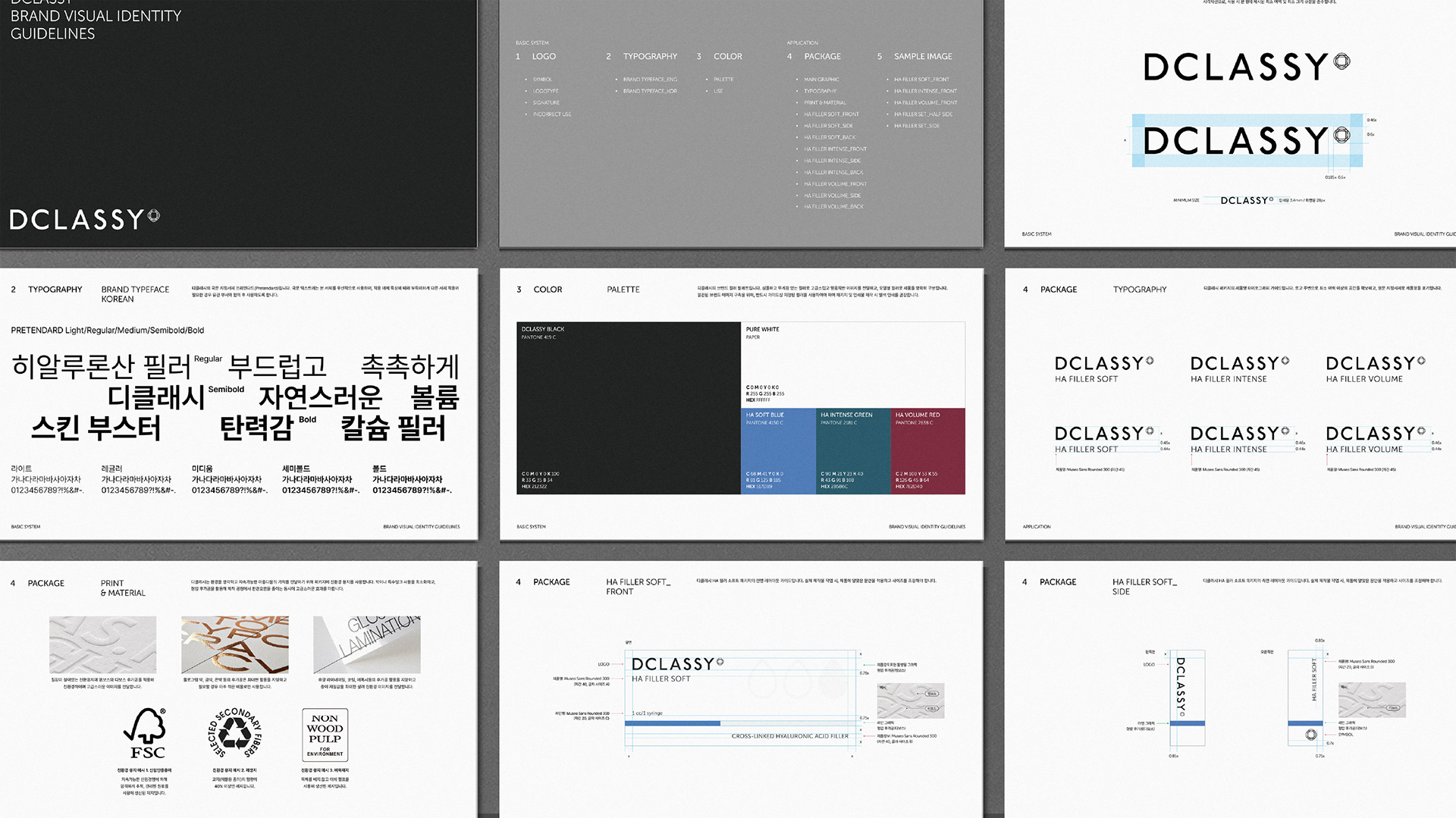Click the bold Korean text 스킨 부스터
Viewport: 1456px width, 818px height.
pyautogui.click(x=96, y=428)
